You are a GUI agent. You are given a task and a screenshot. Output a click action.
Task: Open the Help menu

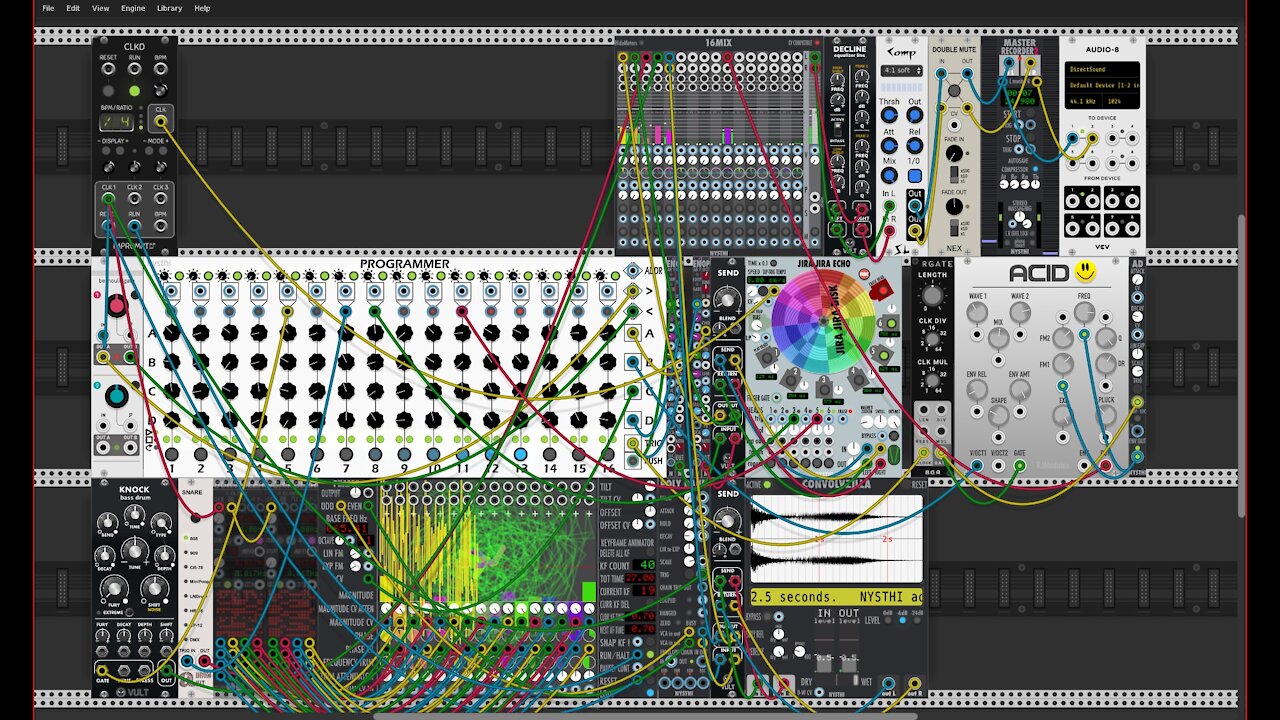(x=202, y=8)
